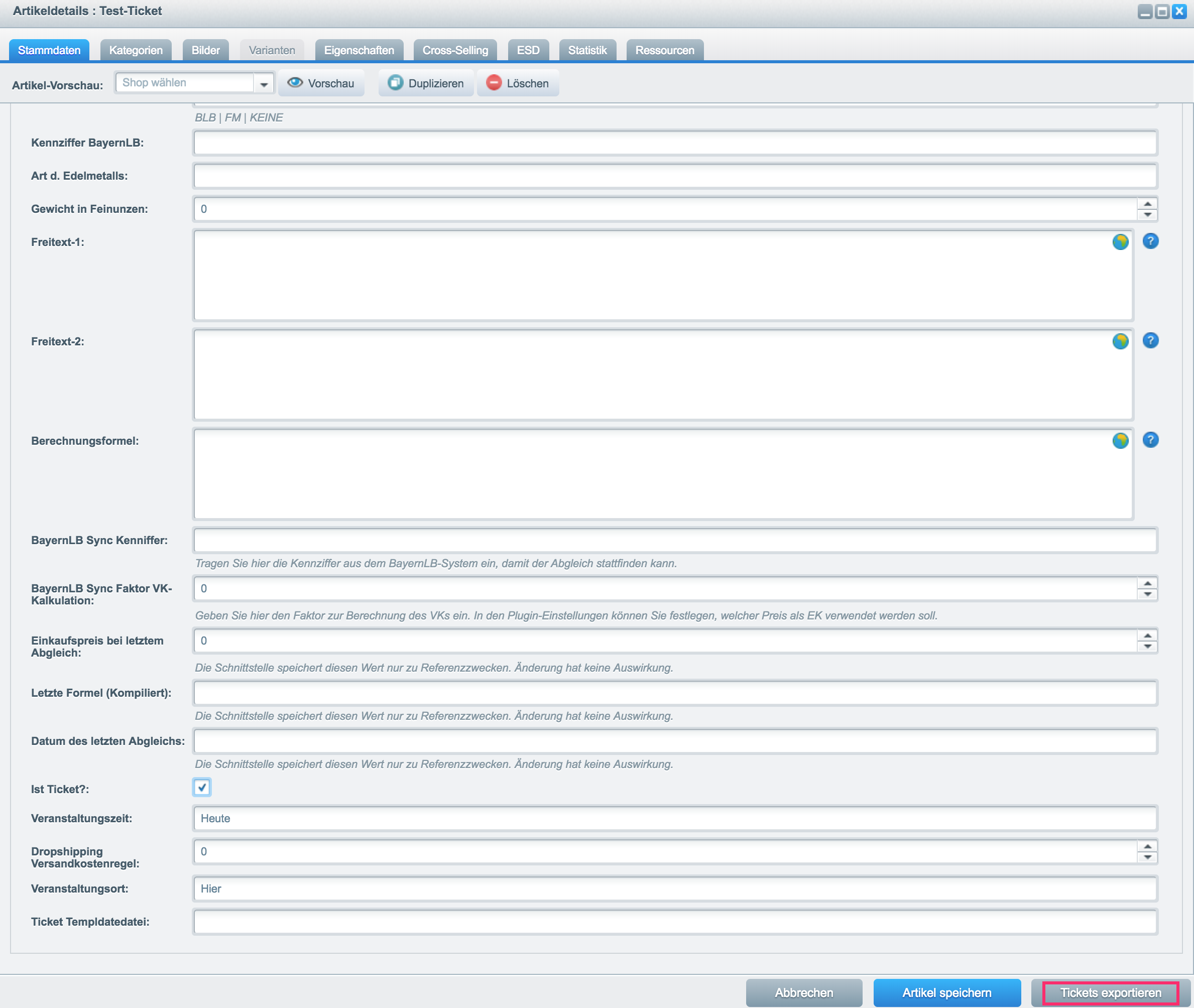Uncheck the Ist Ticket? checkbox
This screenshot has height=1008, width=1194.
click(x=202, y=788)
